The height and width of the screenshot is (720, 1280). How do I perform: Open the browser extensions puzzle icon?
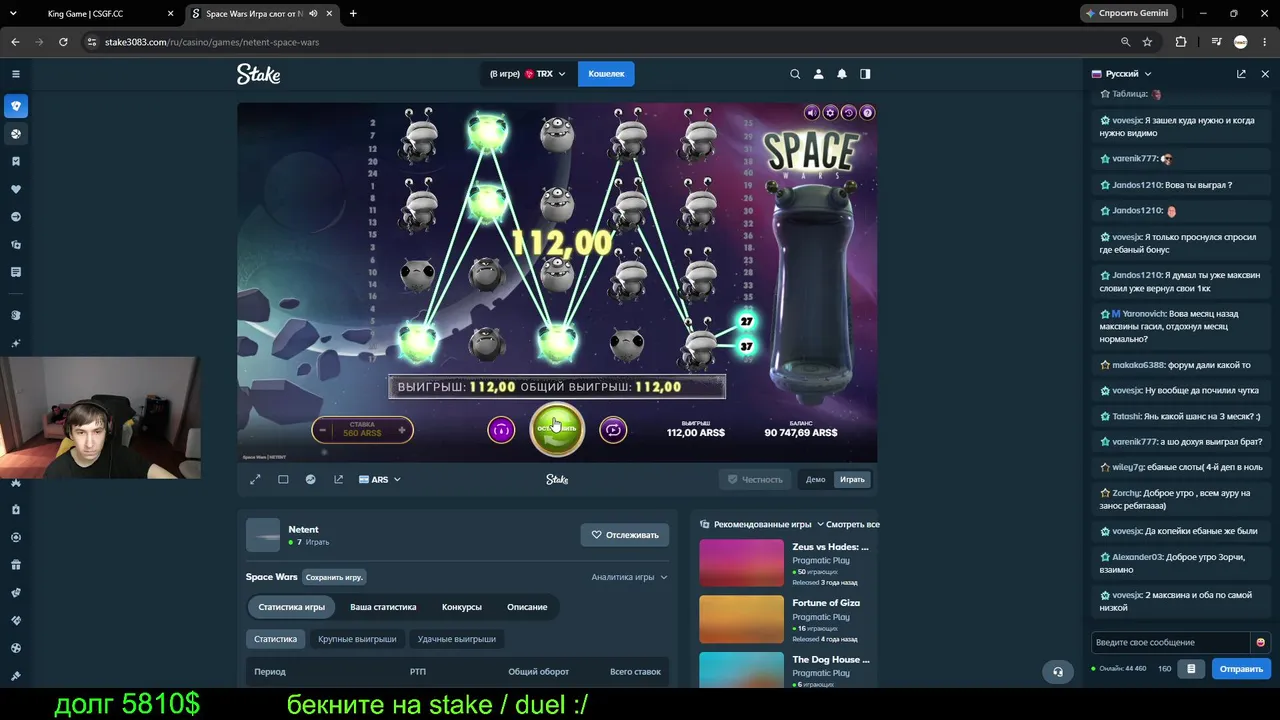click(x=1181, y=42)
